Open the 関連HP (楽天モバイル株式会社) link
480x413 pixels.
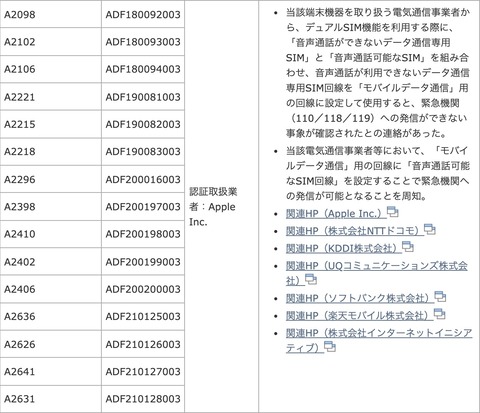point(359,315)
